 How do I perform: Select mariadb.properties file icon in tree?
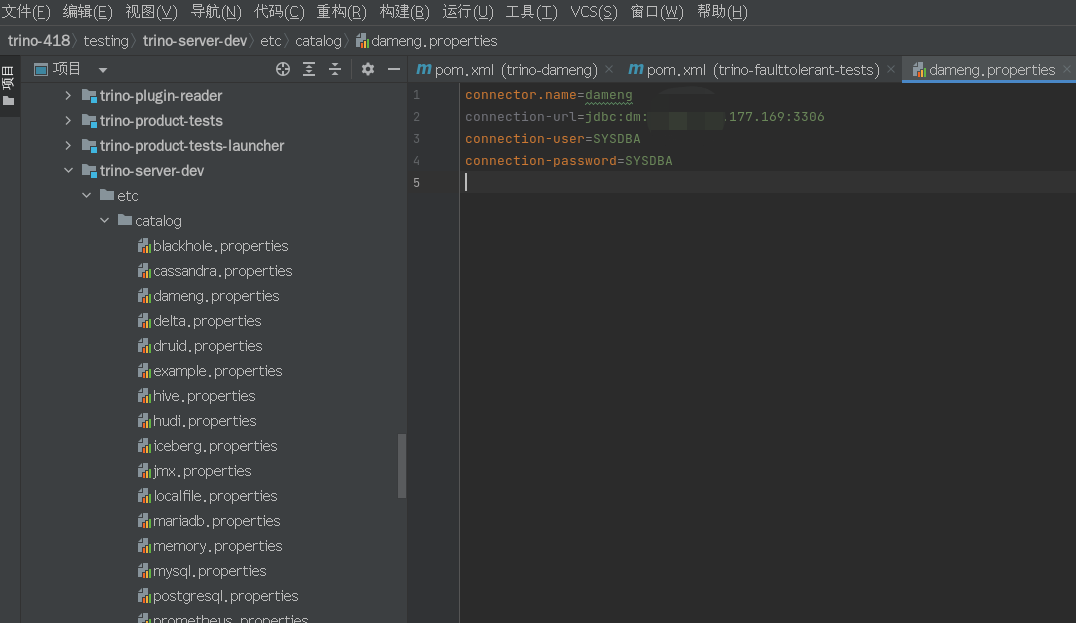point(144,521)
